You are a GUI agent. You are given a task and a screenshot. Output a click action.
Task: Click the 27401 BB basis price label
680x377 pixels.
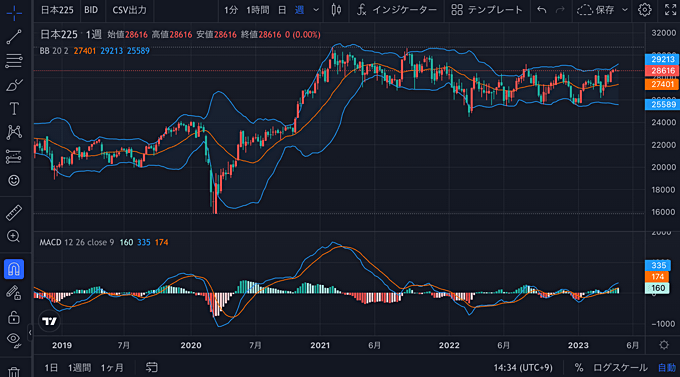(662, 84)
